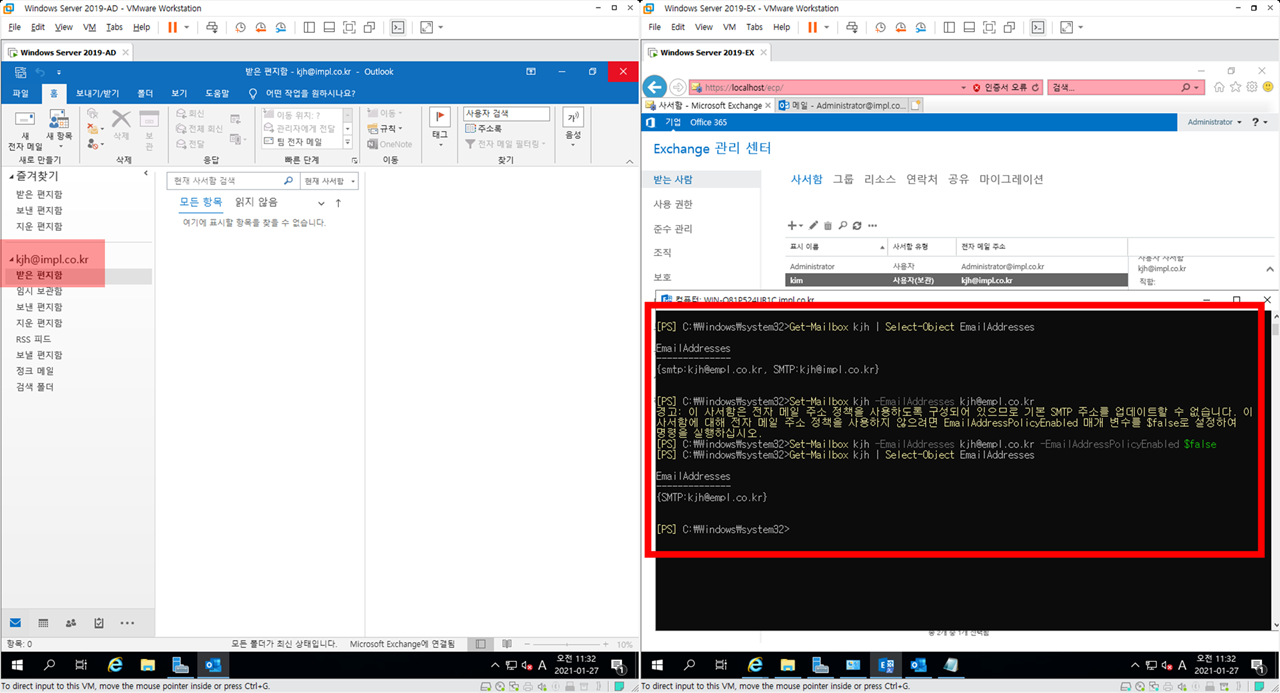Switch to the Send/Receive (보내기/받기) ribbon tab
The image size is (1280, 693).
97,93
